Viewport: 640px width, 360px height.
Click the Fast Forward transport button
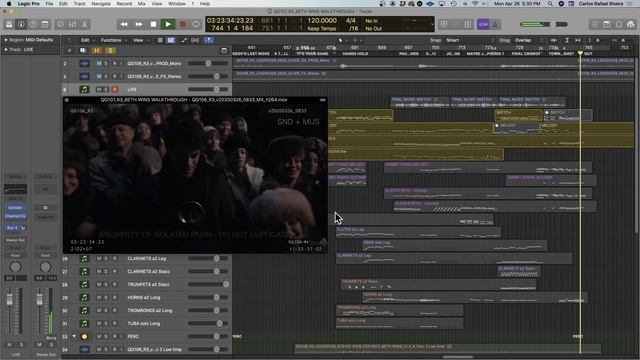139,24
